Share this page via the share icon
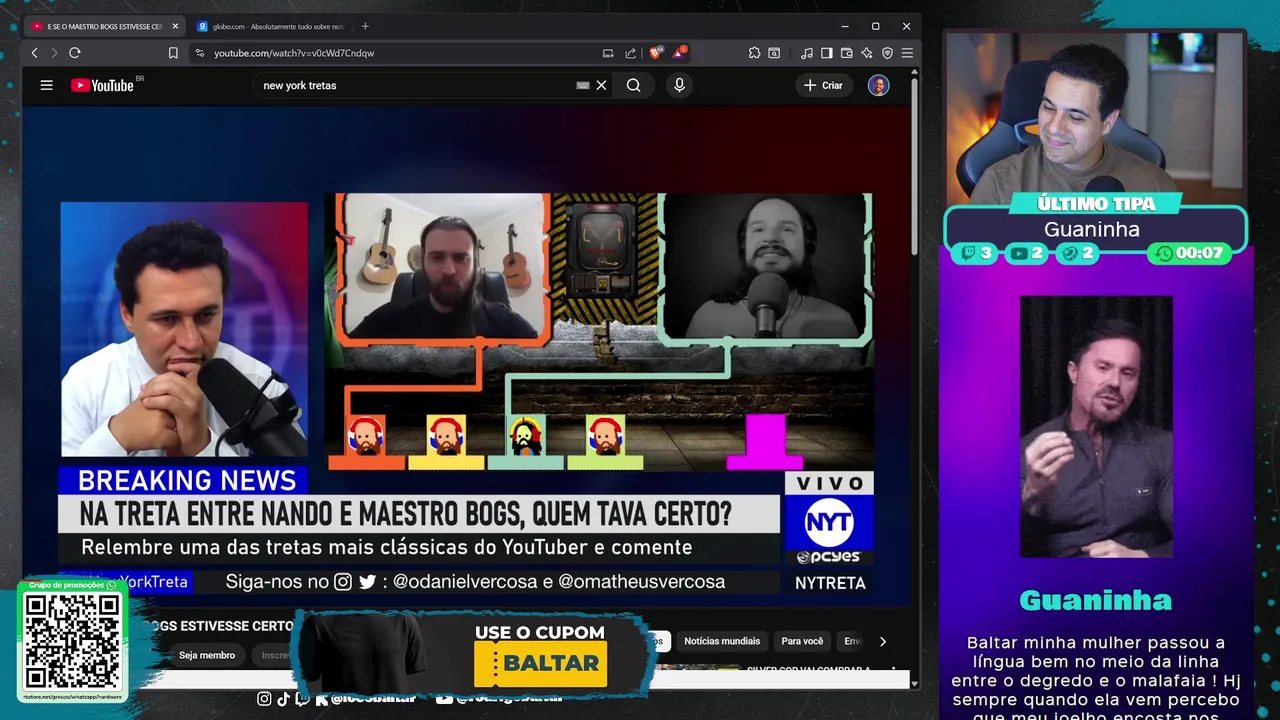 coord(630,53)
